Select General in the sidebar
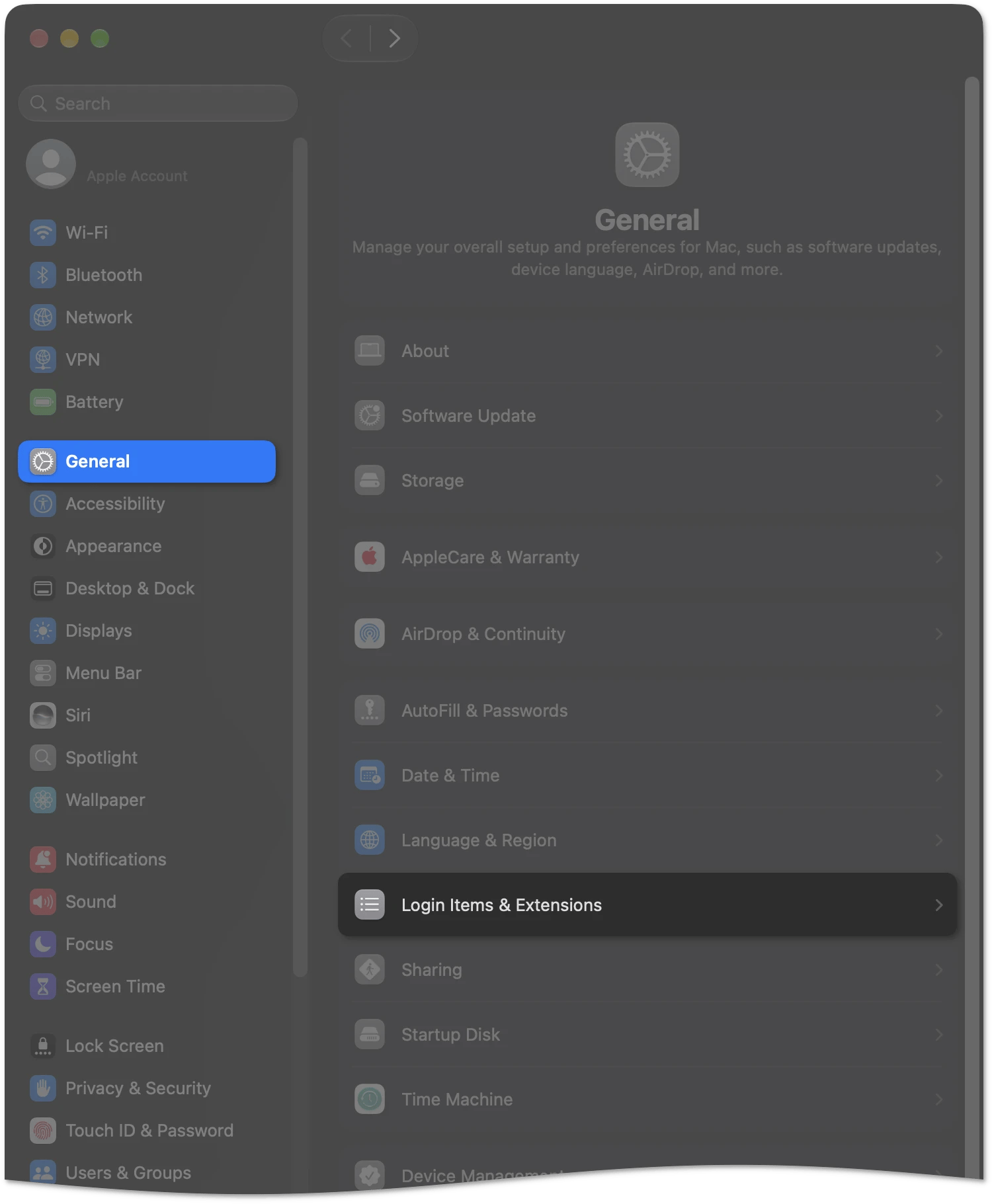Viewport: 992px width, 1204px height. coord(147,462)
